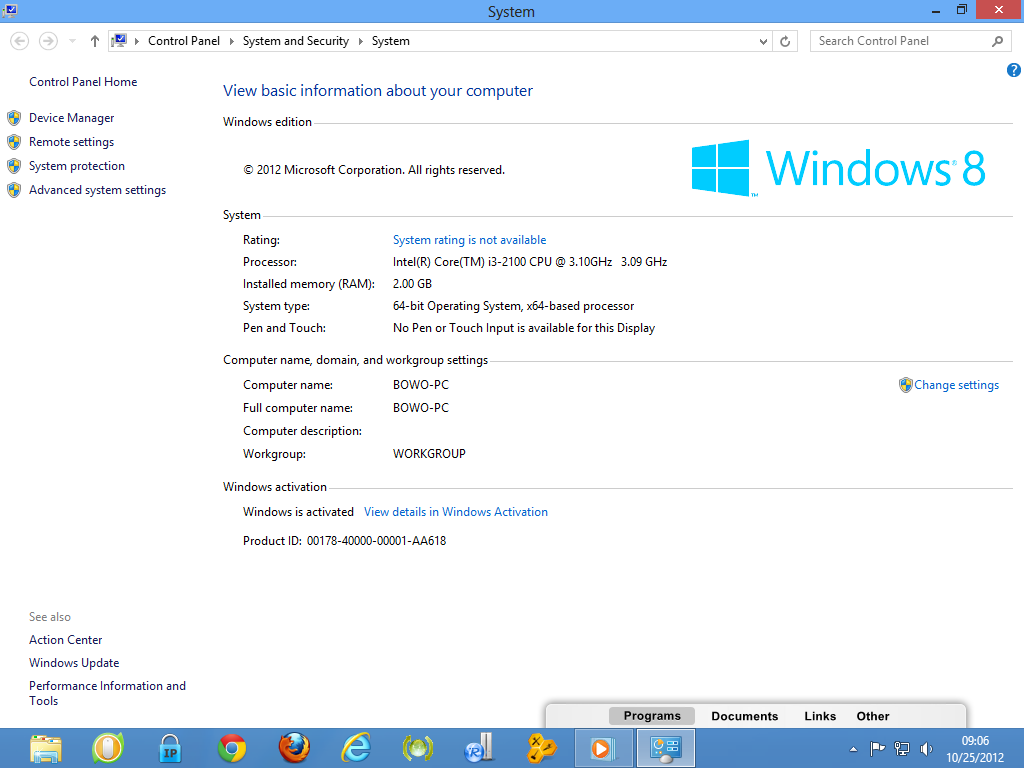This screenshot has width=1024, height=768.
Task: Go to Control Panel Home
Action: (83, 82)
